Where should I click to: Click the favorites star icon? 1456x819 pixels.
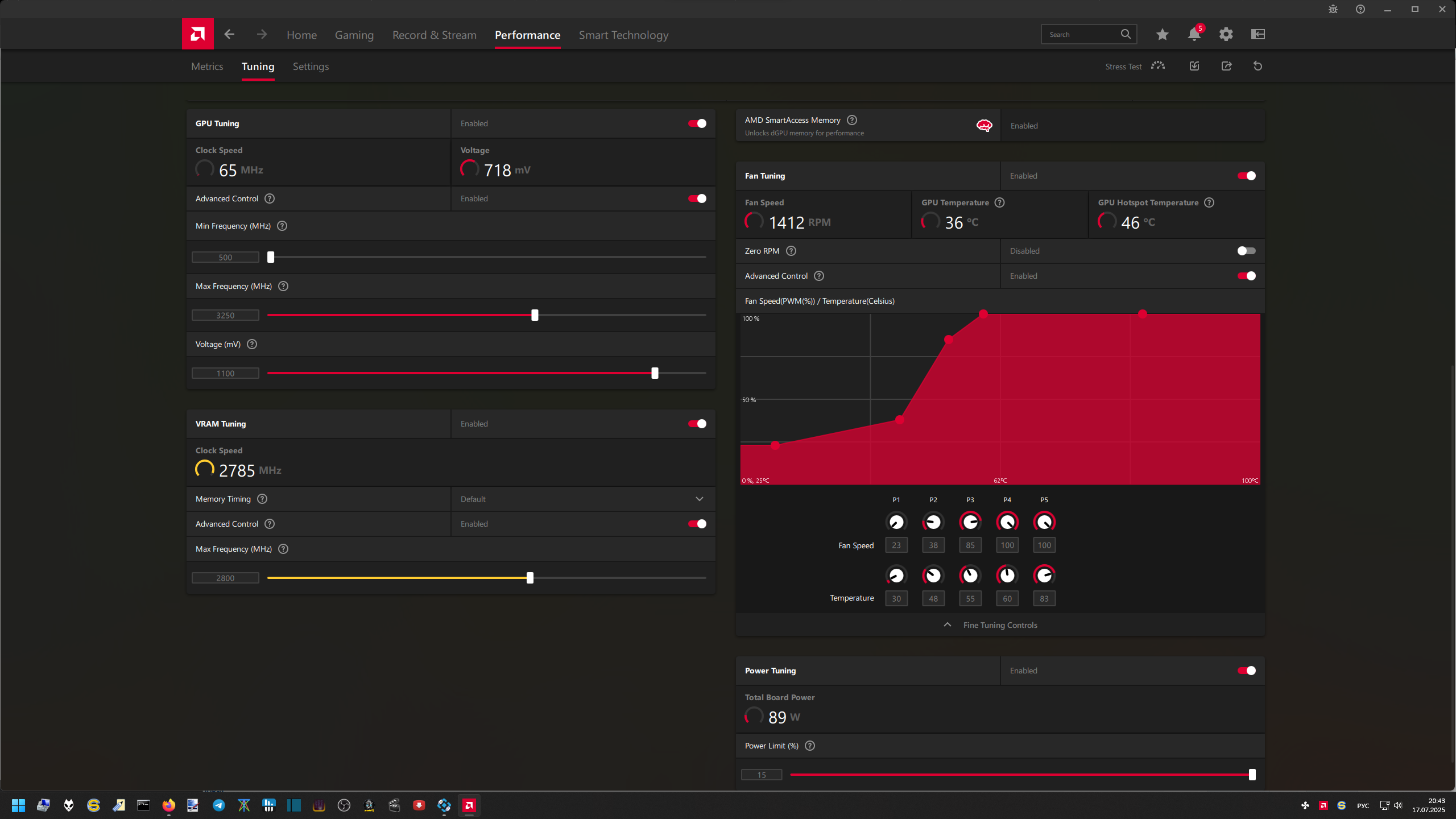[1162, 34]
